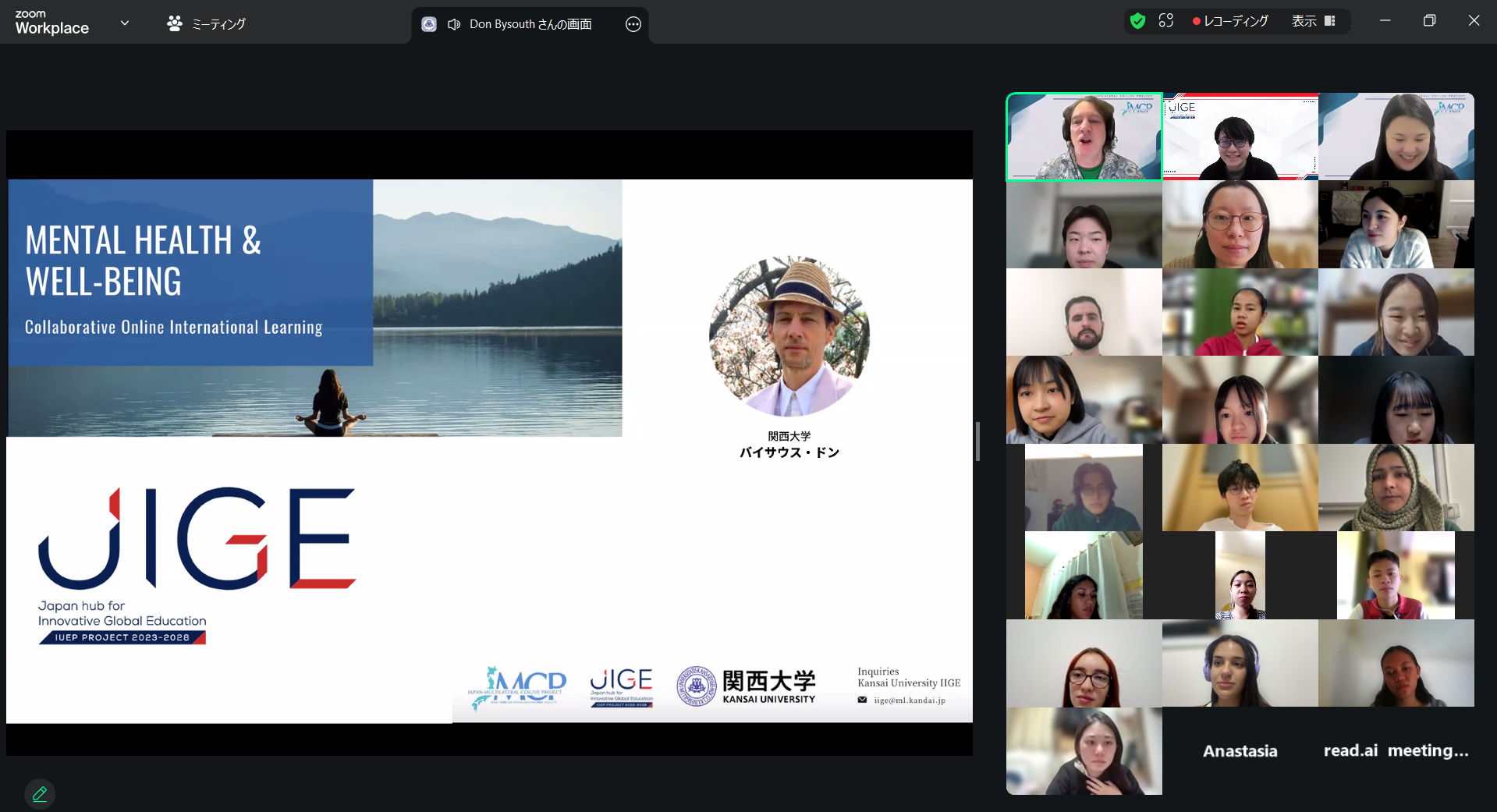Click the red レコーディング recording indicator

click(1230, 21)
